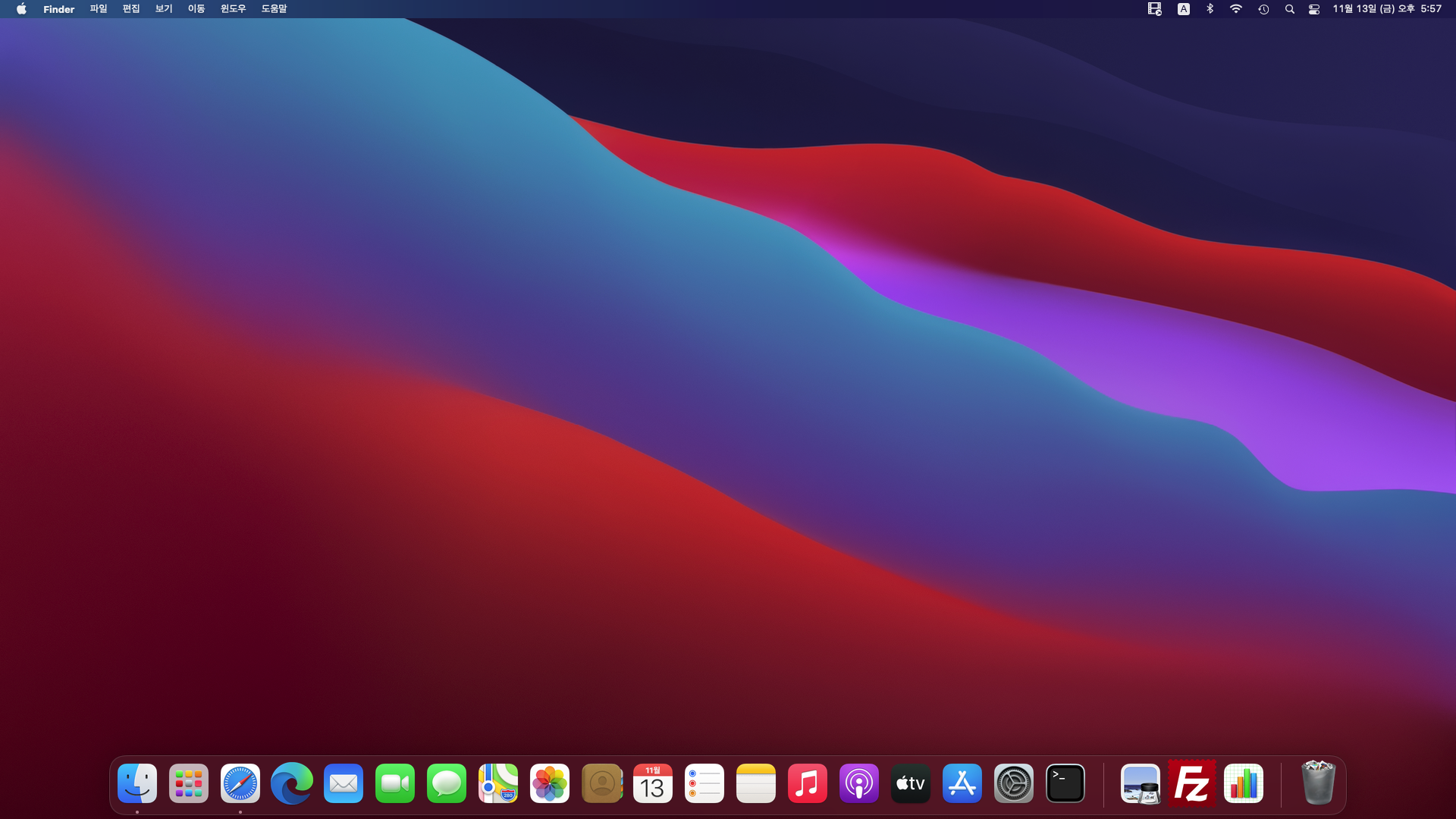Image resolution: width=1456 pixels, height=819 pixels.
Task: Open the 파일 menu
Action: point(99,9)
